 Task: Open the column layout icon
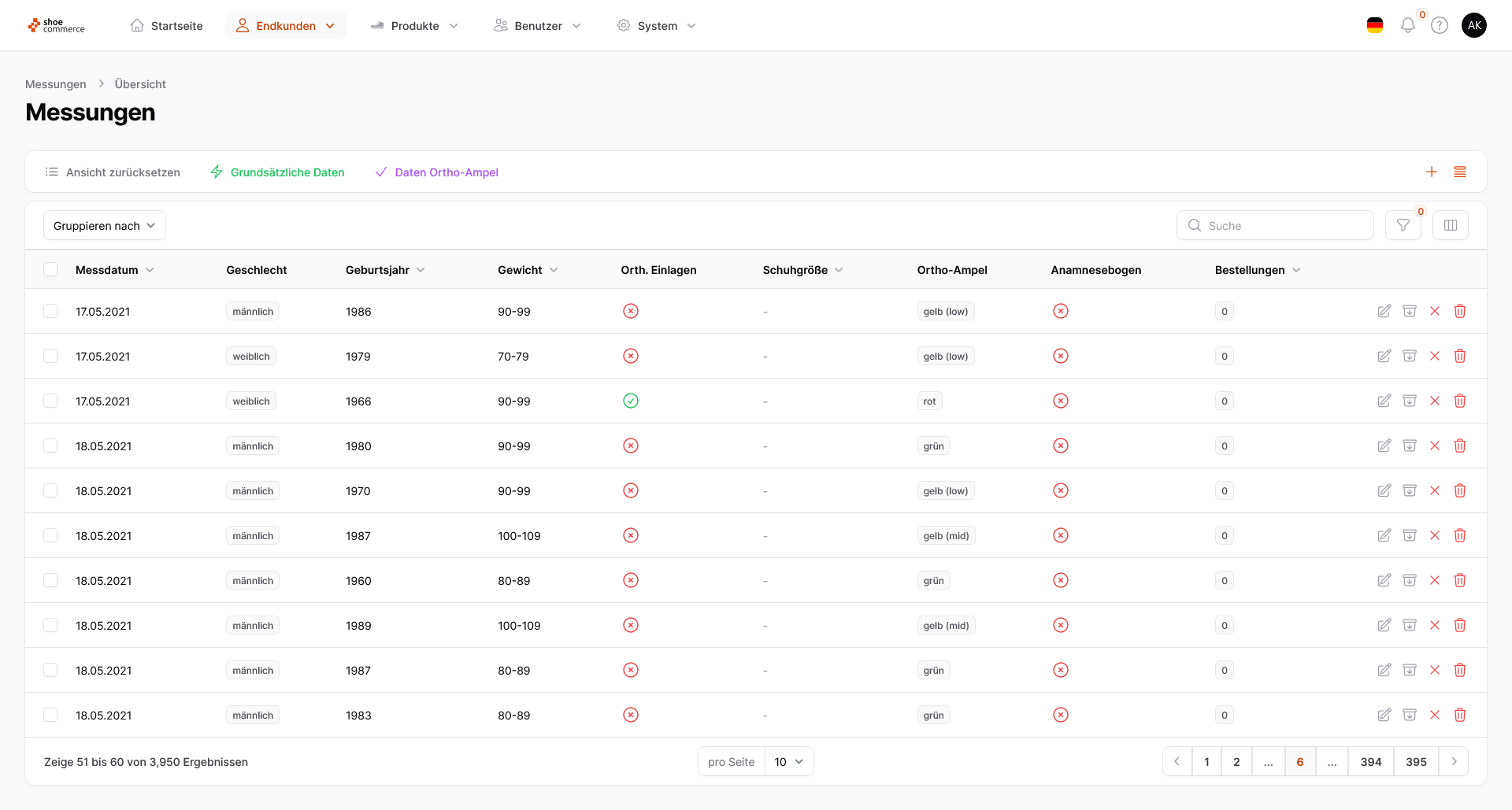[x=1450, y=226]
